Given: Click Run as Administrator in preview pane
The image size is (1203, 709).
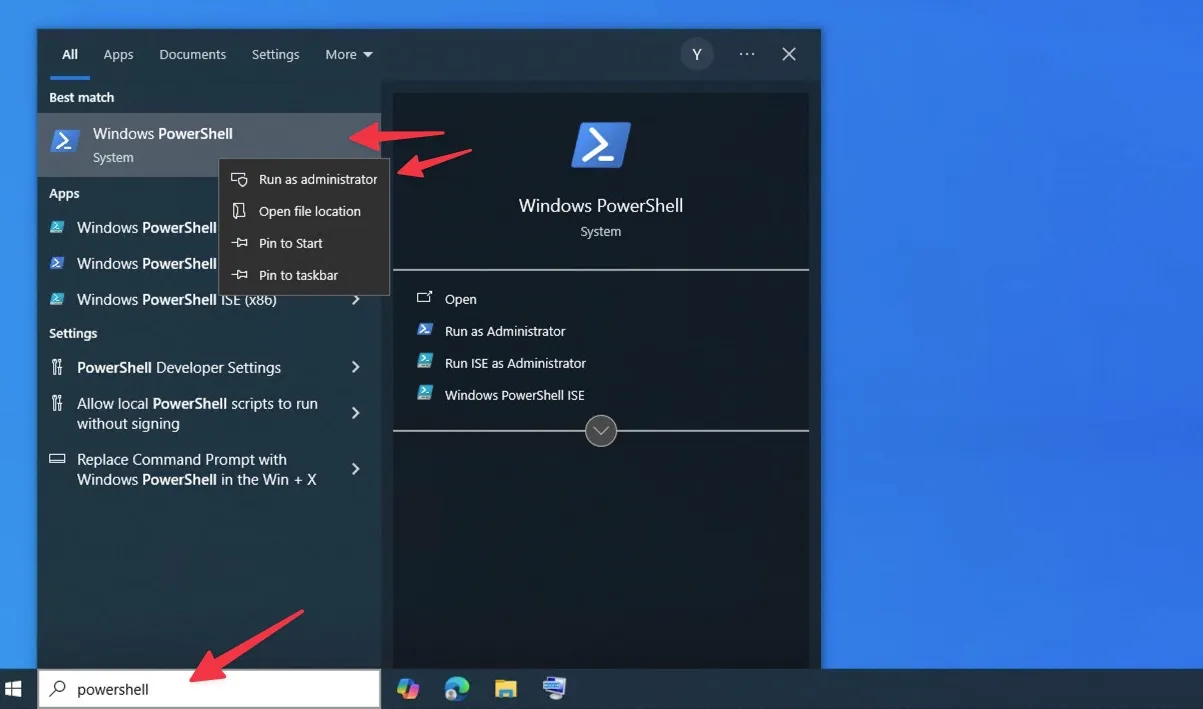Looking at the screenshot, I should point(505,332).
